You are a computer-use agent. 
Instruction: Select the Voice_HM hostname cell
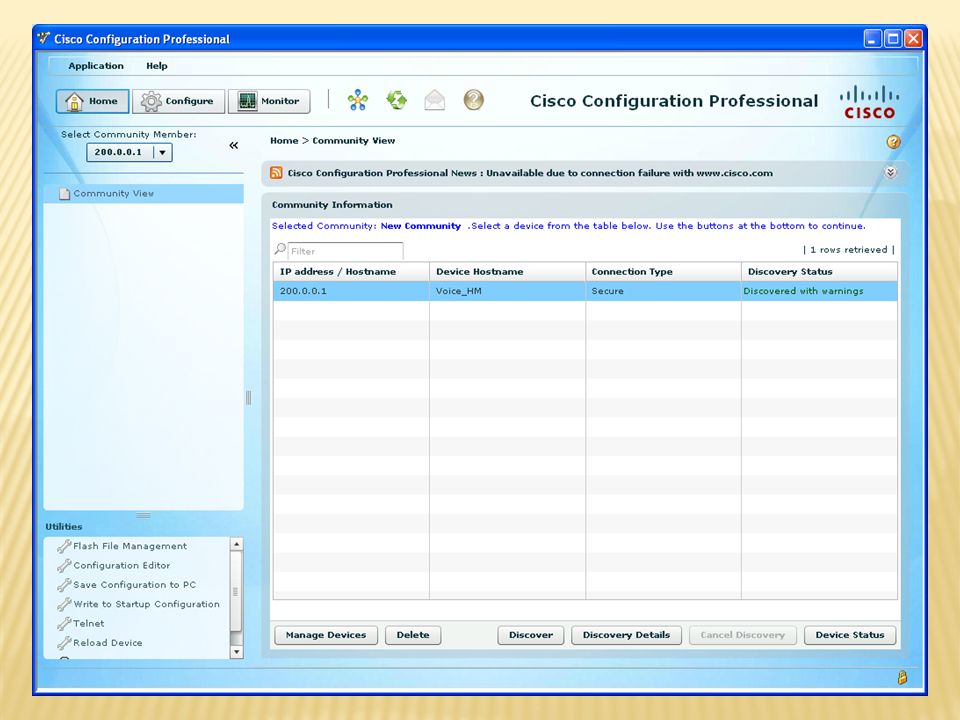coord(508,291)
